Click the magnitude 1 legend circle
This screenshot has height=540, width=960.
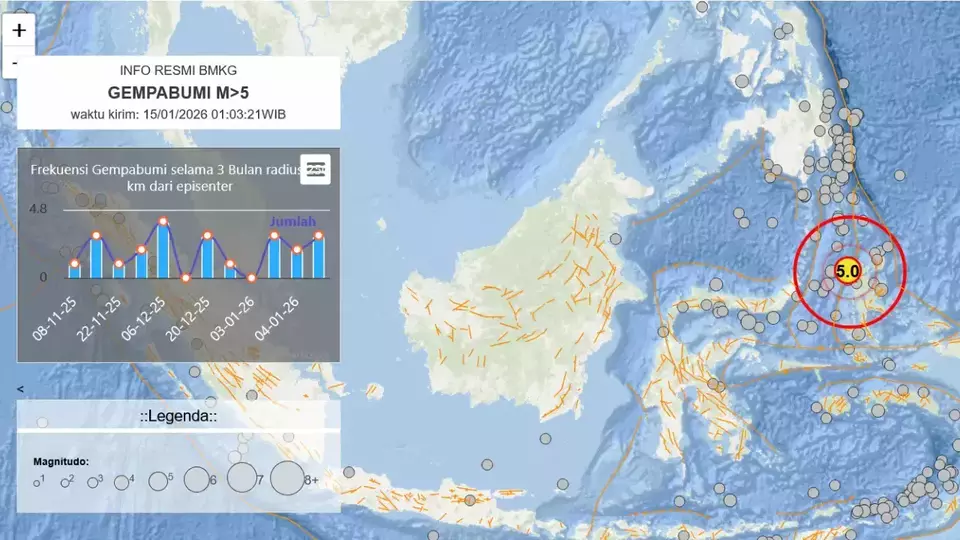[37, 483]
